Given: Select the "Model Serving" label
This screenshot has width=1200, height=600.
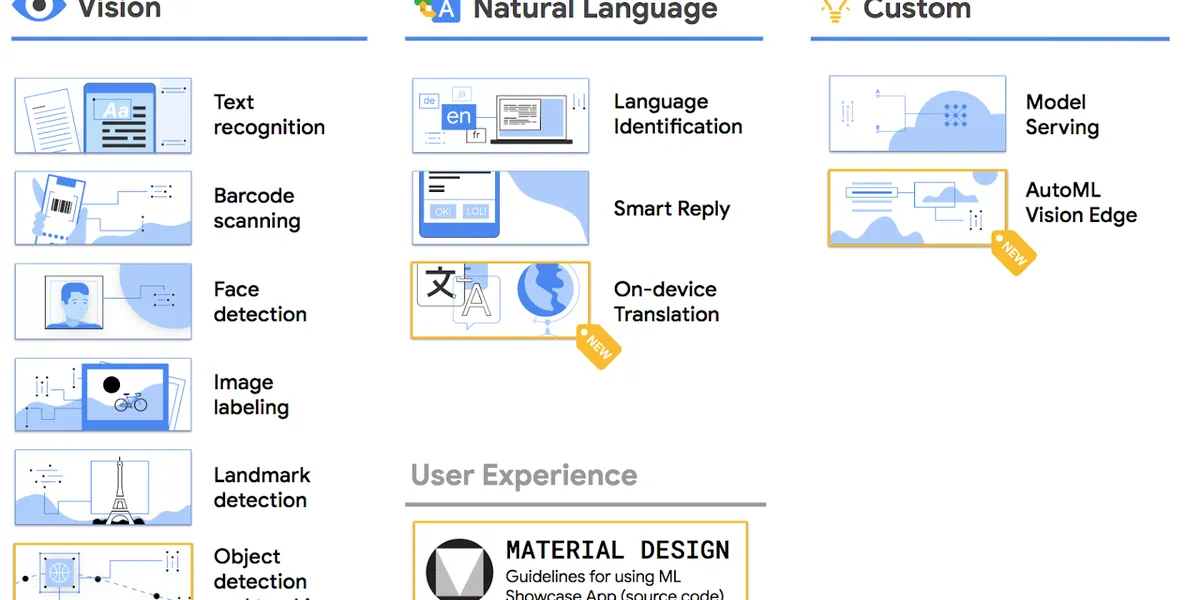Looking at the screenshot, I should pyautogui.click(x=1062, y=115).
